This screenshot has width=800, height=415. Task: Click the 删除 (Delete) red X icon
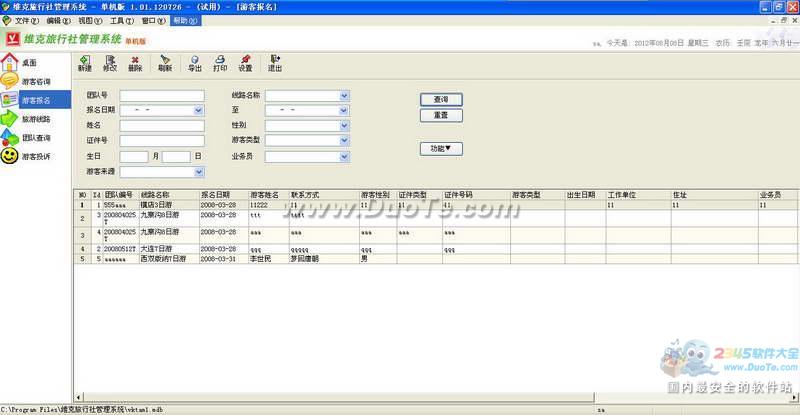pyautogui.click(x=135, y=63)
